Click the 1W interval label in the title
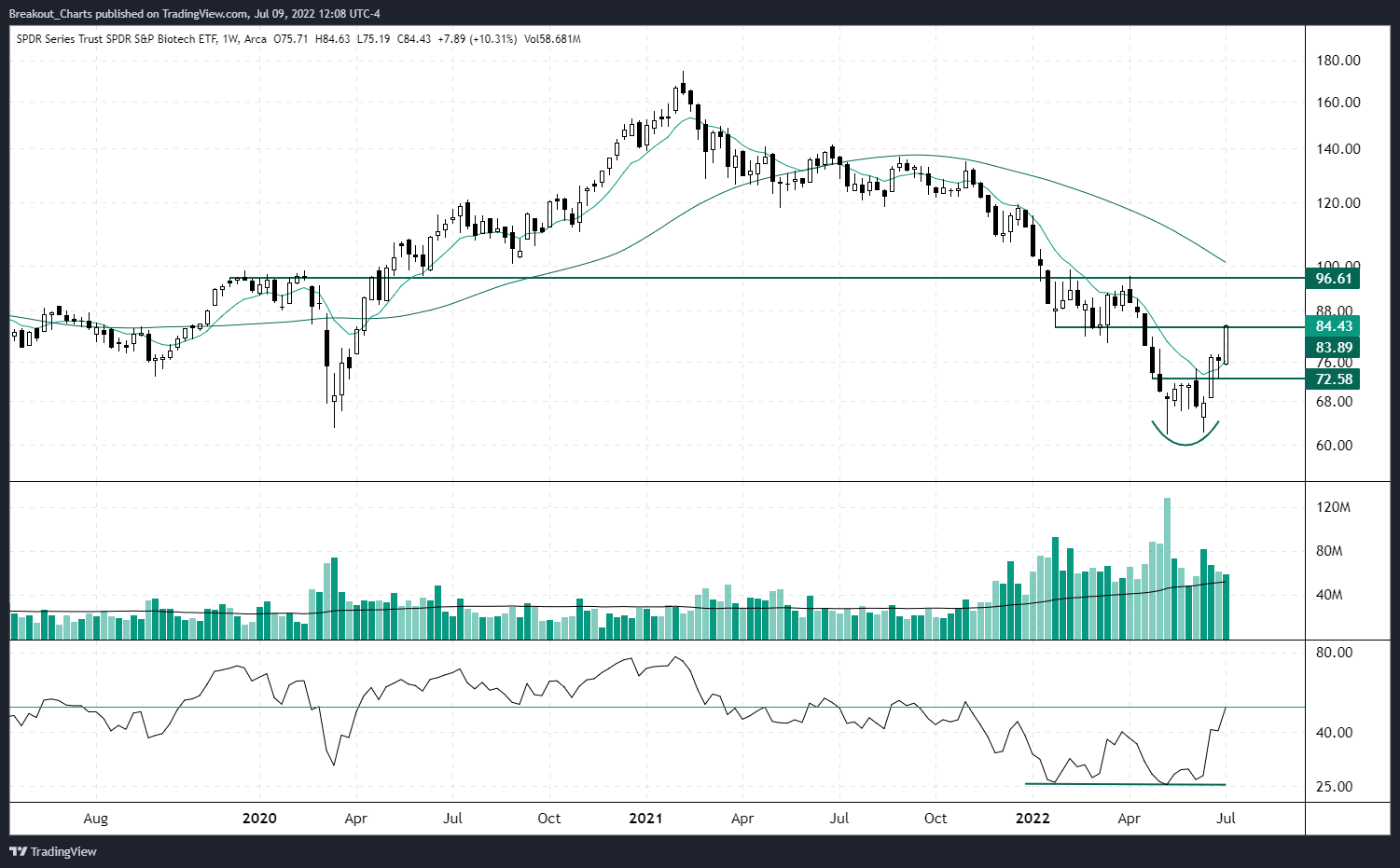Viewport: 1400px width, 868px height. pos(231,39)
